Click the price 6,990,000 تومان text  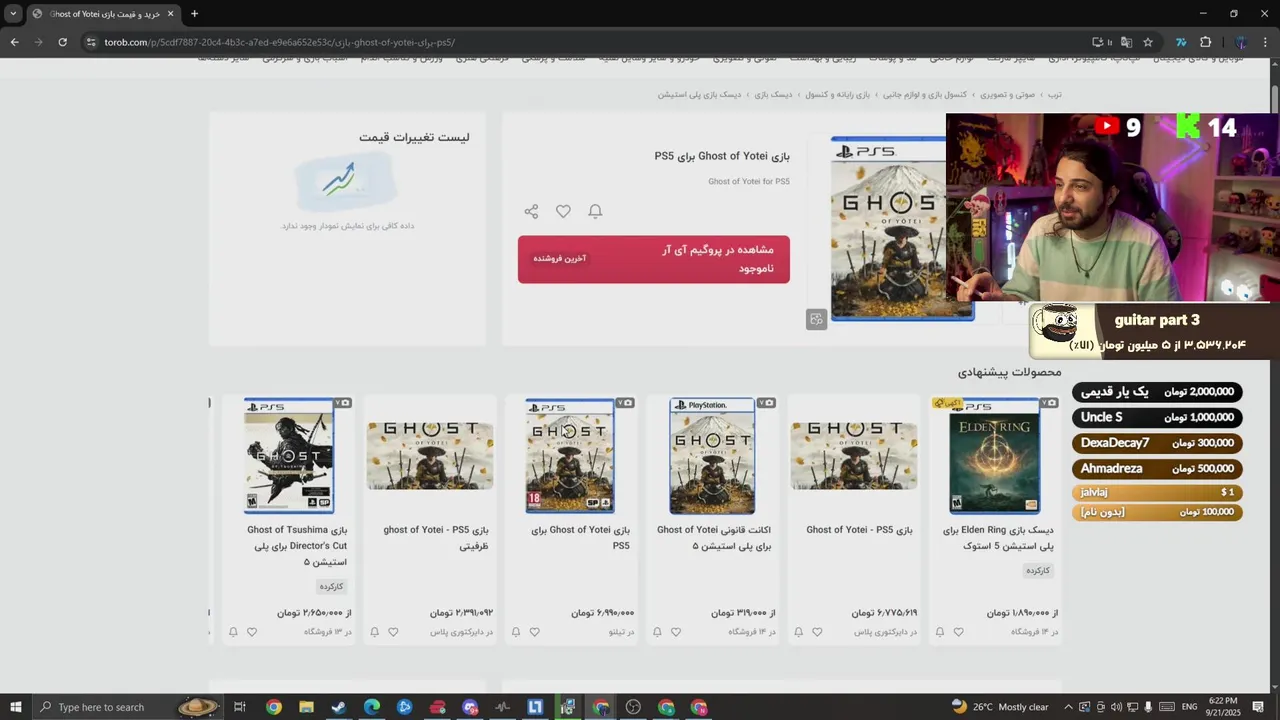click(x=602, y=613)
